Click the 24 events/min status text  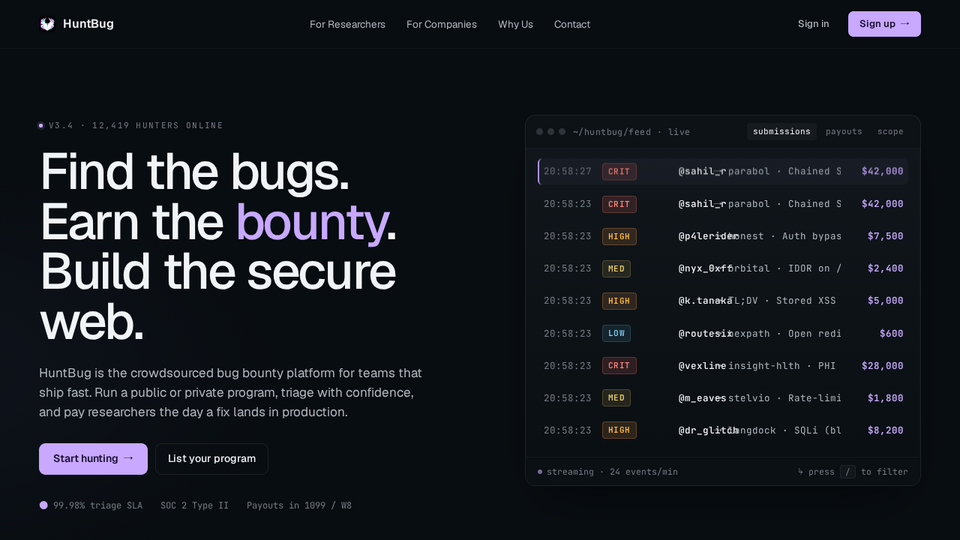(643, 472)
